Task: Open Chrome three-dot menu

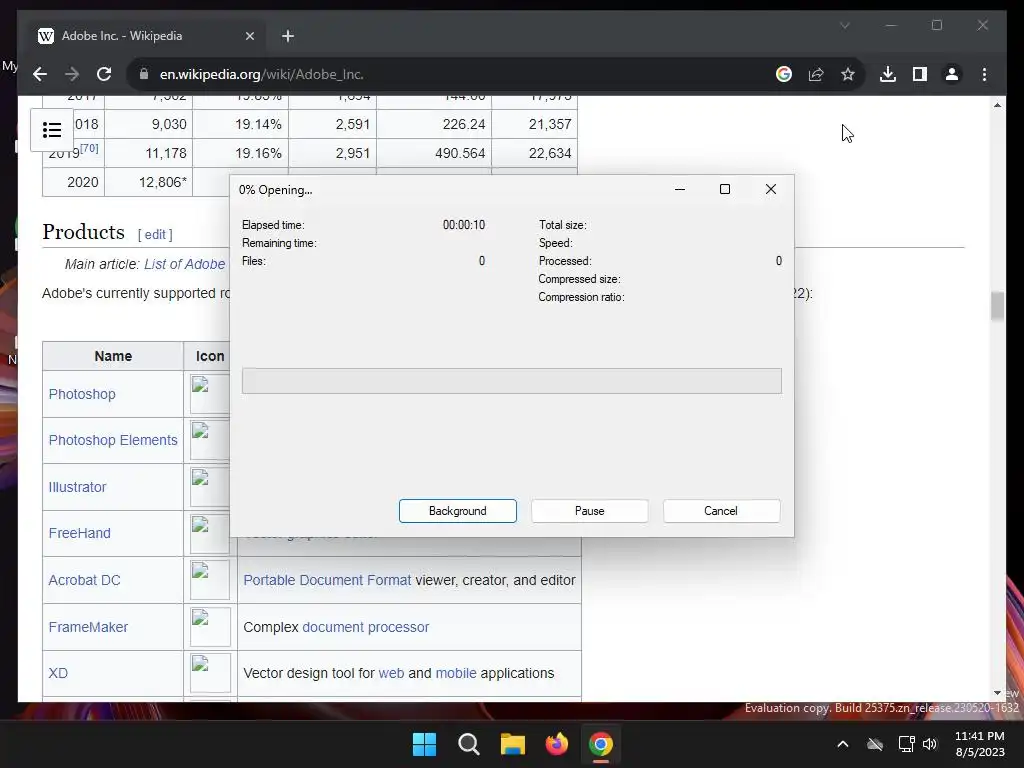Action: (984, 74)
